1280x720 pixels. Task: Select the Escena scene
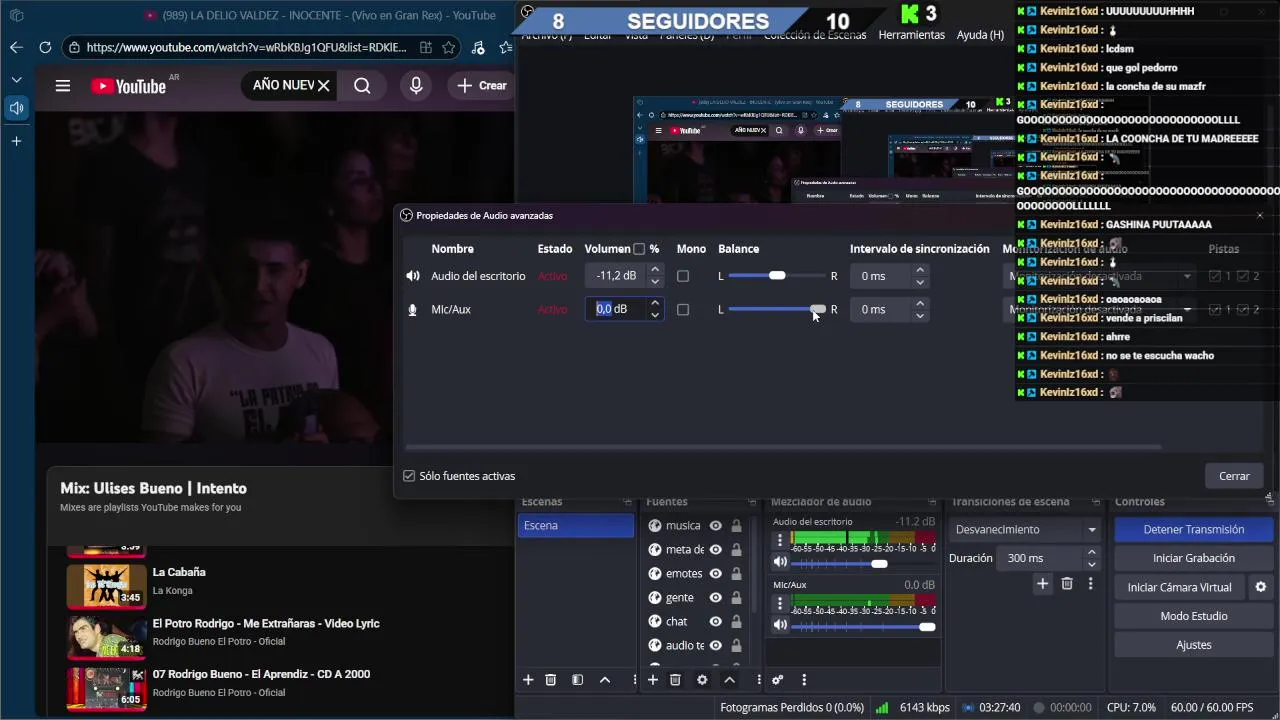click(x=576, y=526)
